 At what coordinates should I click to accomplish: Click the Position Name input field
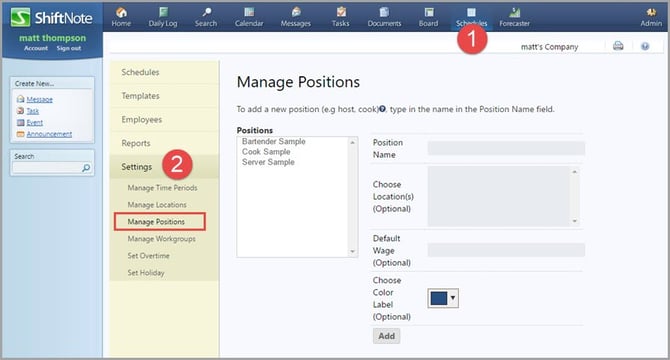tap(506, 148)
